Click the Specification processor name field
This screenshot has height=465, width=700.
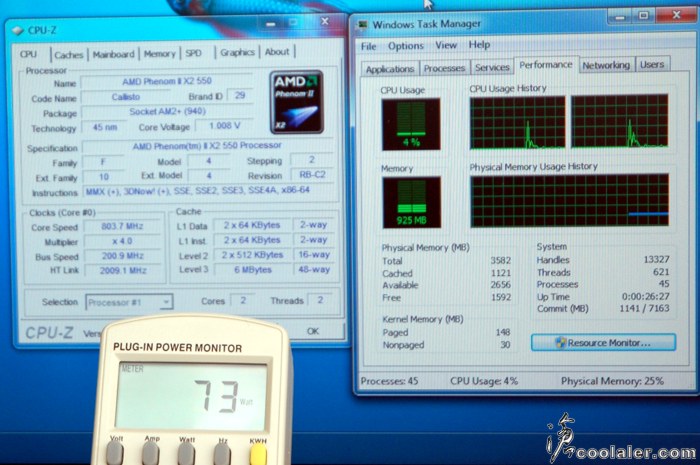coord(207,146)
